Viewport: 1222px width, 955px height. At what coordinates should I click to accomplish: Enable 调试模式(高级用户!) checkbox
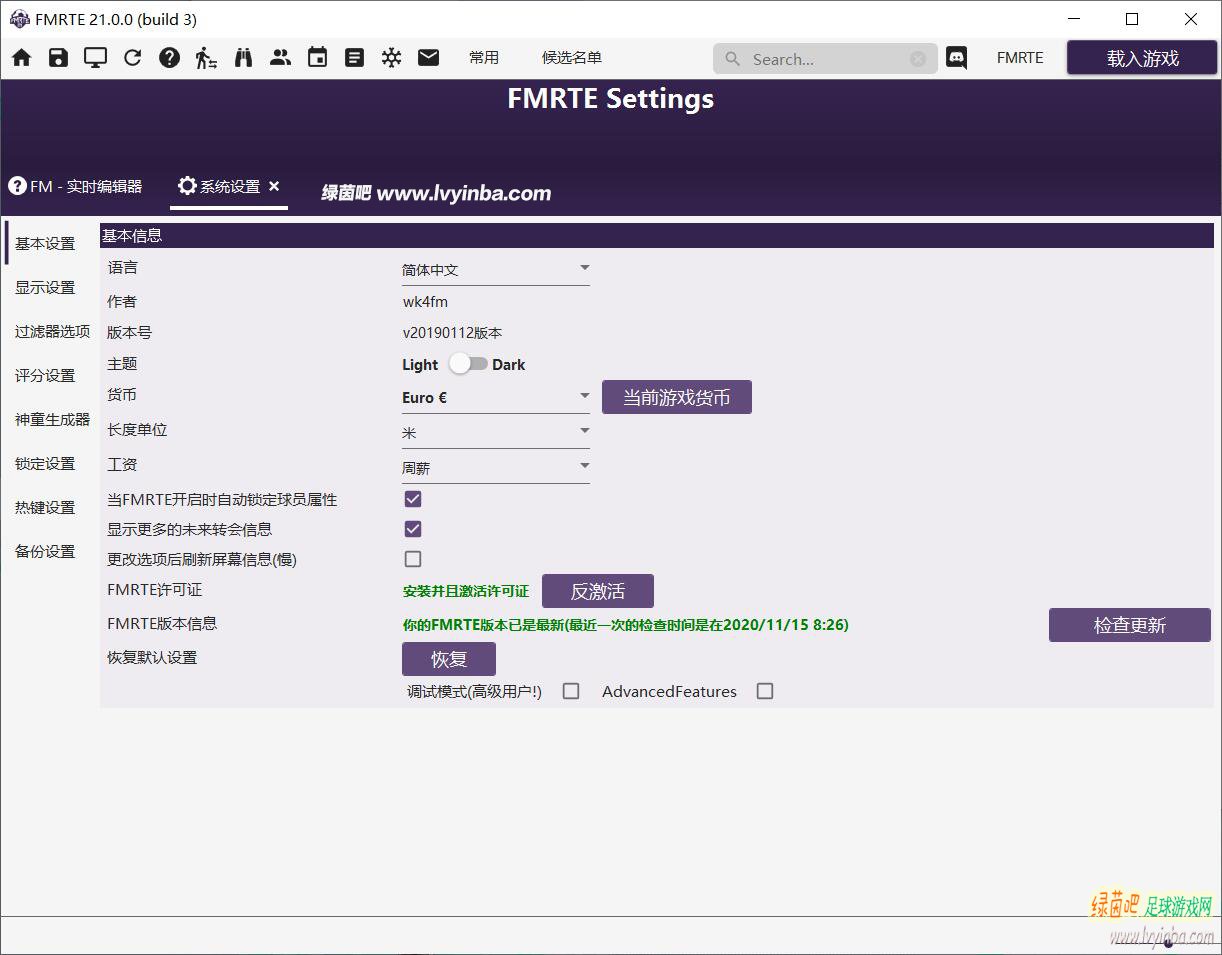[571, 691]
